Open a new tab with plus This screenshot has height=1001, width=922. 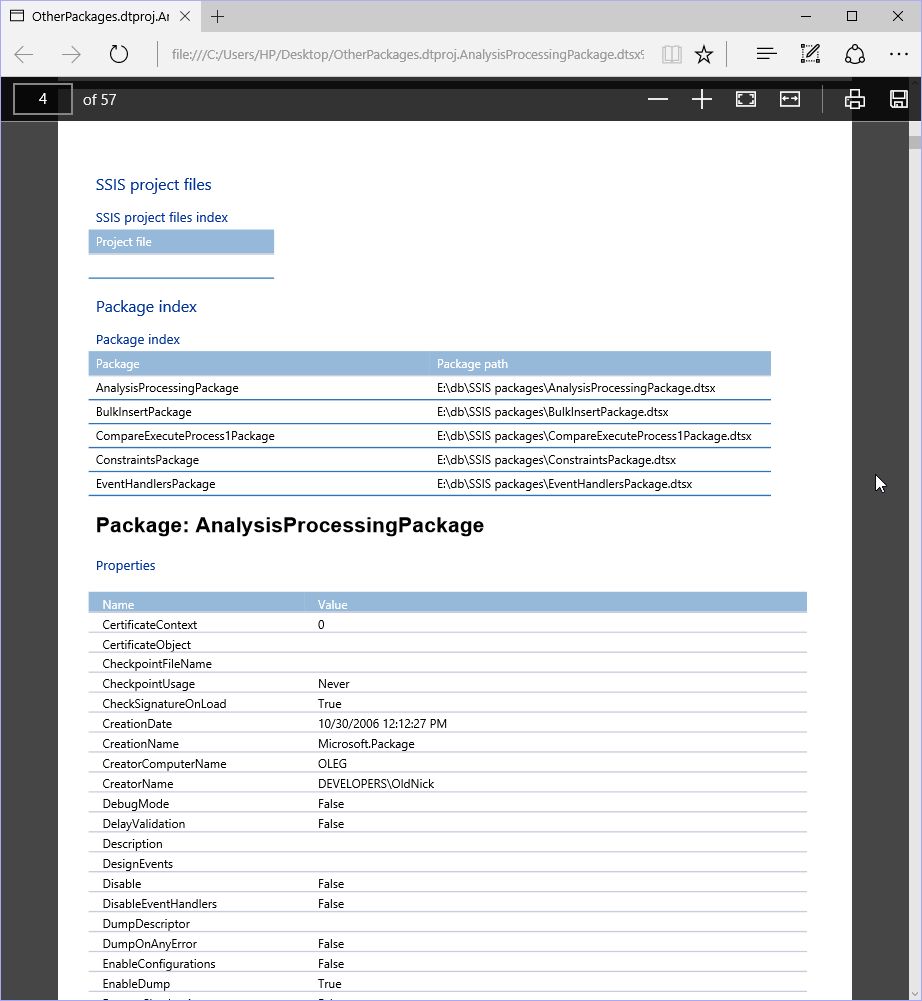pyautogui.click(x=217, y=17)
